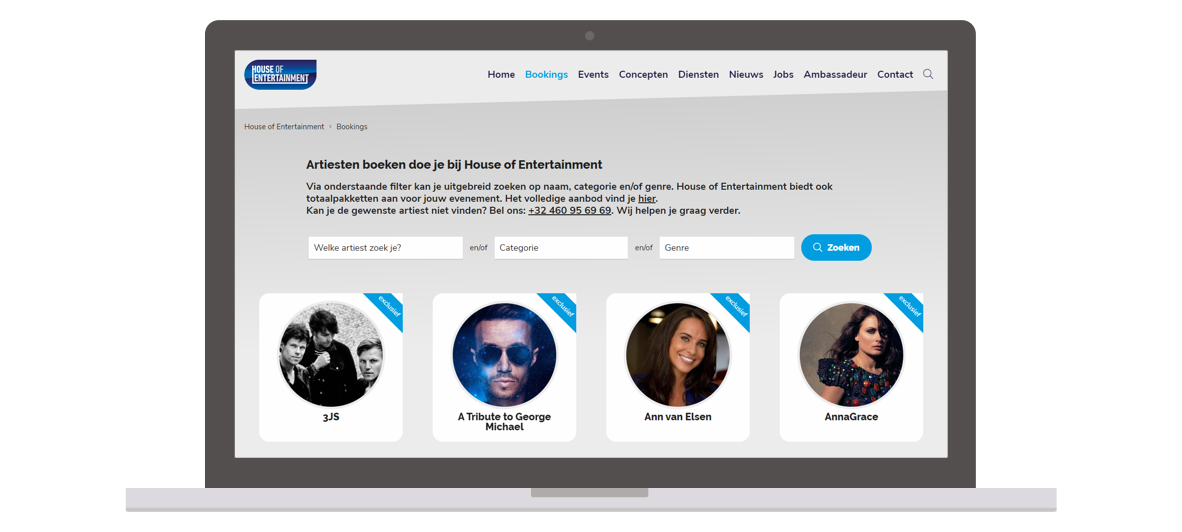1182x532 pixels.
Task: Open the Genre dropdown
Action: (x=727, y=248)
